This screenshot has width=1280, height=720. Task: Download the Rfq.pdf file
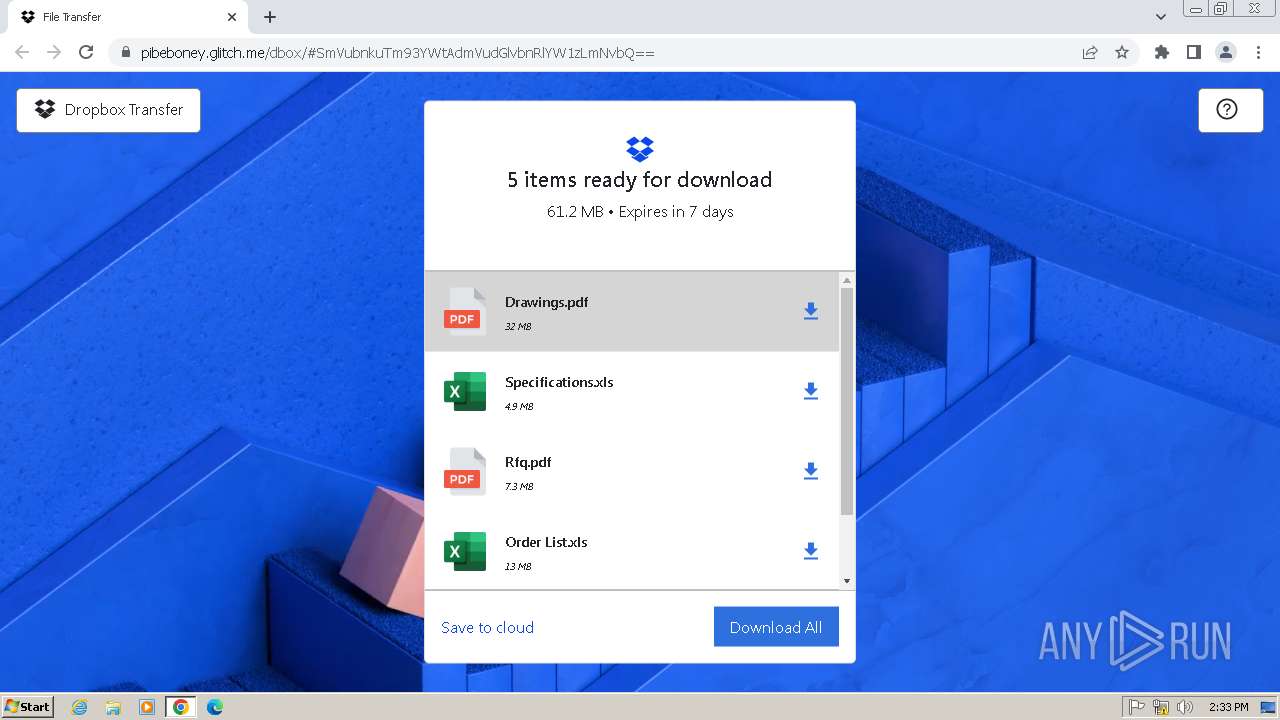(x=811, y=471)
